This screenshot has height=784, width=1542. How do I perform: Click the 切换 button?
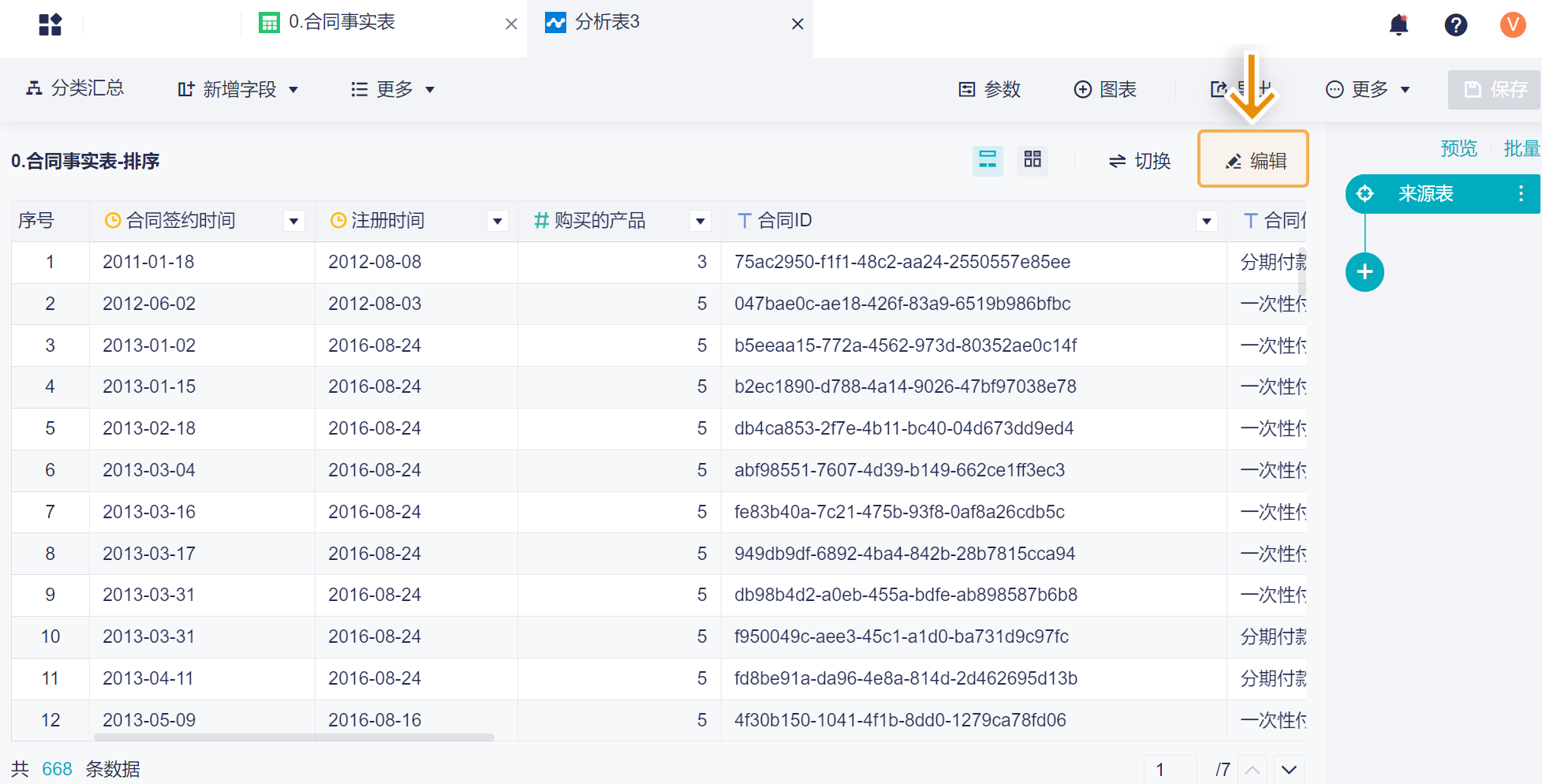pos(1140,161)
